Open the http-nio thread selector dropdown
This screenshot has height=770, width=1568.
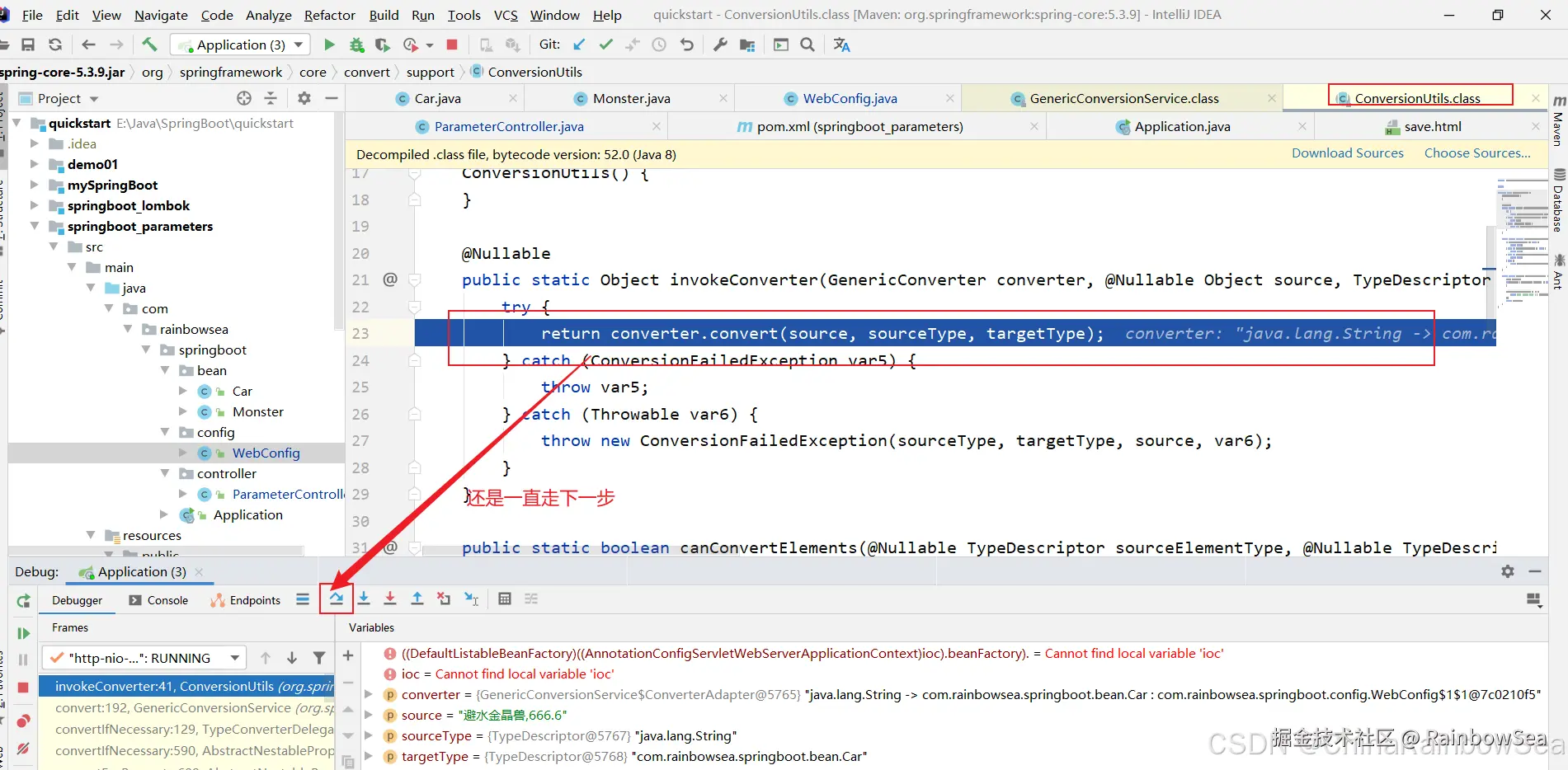click(x=144, y=658)
